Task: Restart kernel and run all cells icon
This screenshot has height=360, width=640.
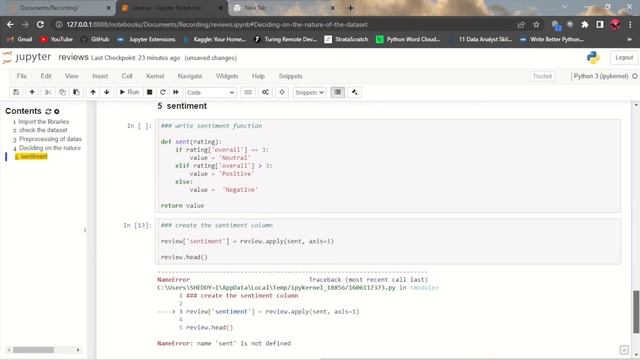Action: (x=176, y=92)
